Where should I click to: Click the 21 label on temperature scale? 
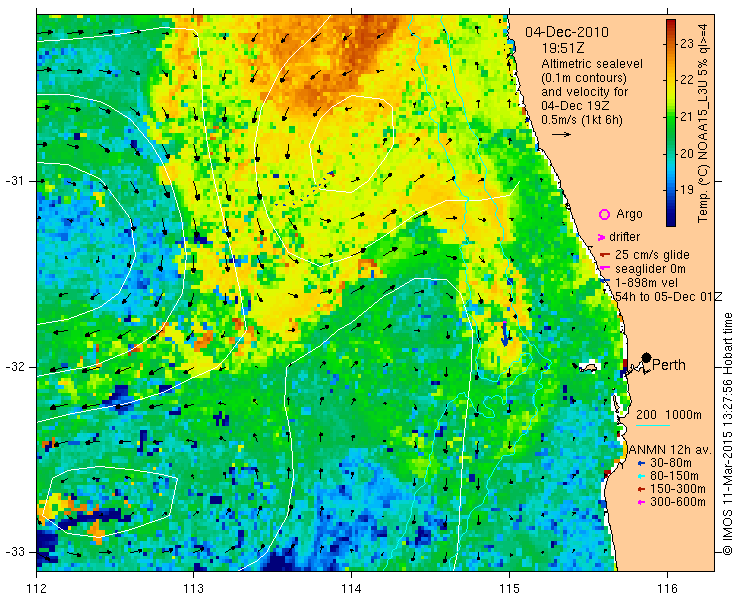click(687, 117)
